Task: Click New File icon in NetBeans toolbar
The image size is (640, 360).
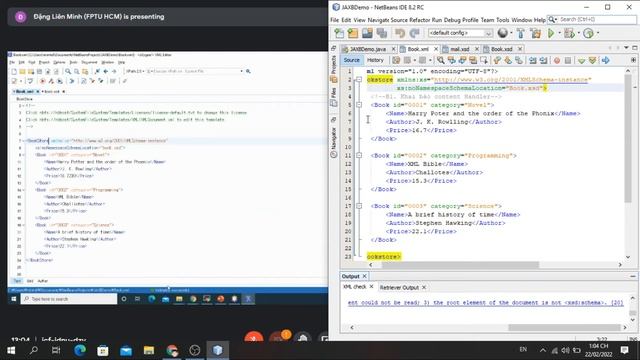Action: [x=339, y=33]
